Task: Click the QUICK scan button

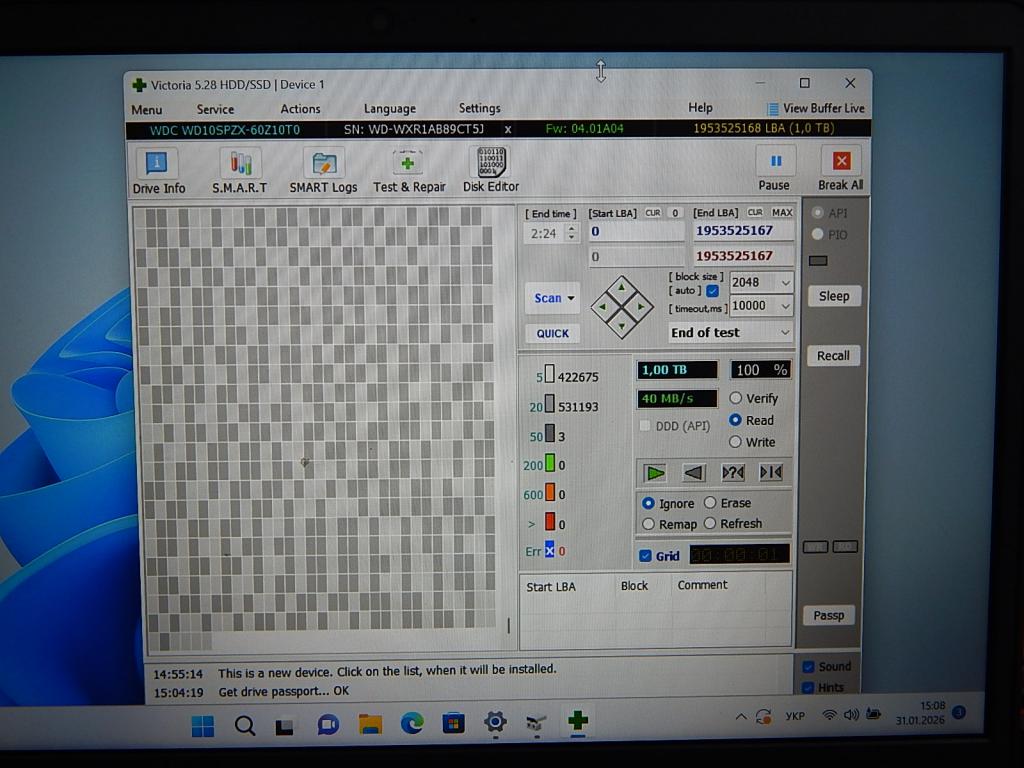Action: [552, 333]
